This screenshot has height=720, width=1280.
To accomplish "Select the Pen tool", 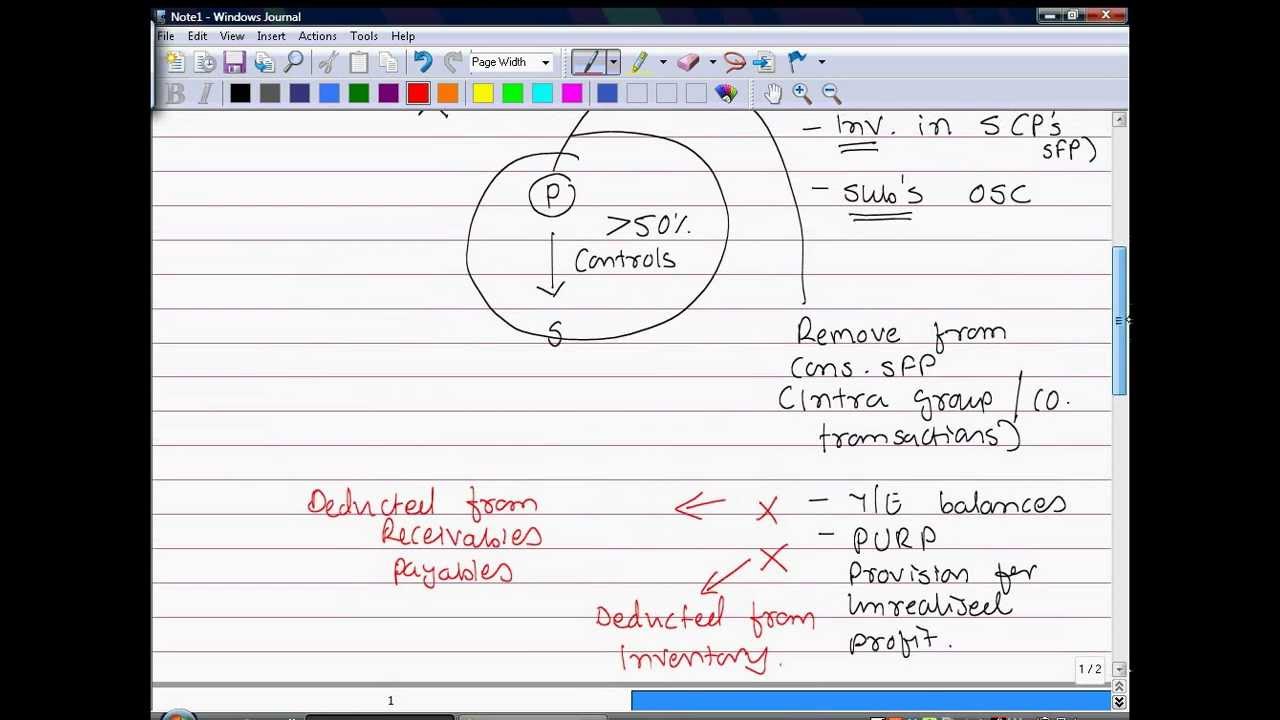I will [x=589, y=62].
